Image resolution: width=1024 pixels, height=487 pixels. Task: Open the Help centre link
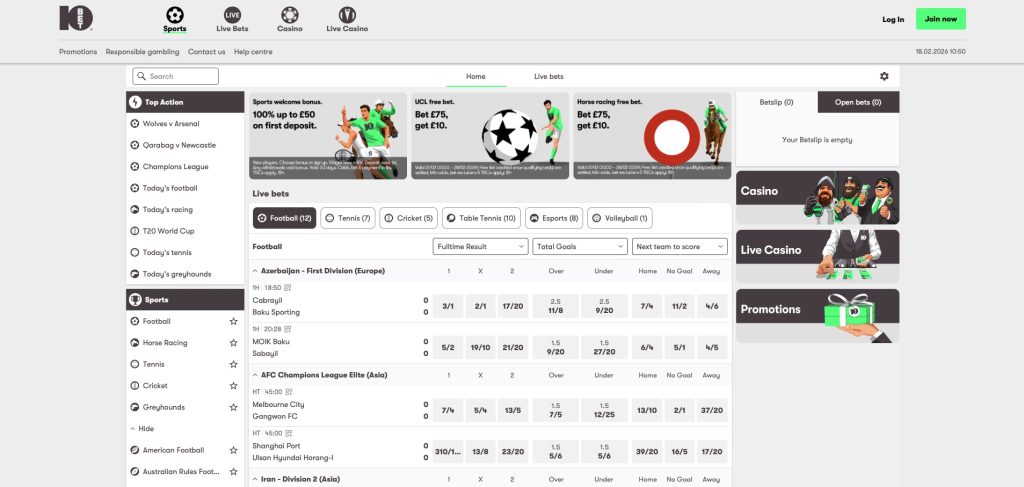point(253,52)
